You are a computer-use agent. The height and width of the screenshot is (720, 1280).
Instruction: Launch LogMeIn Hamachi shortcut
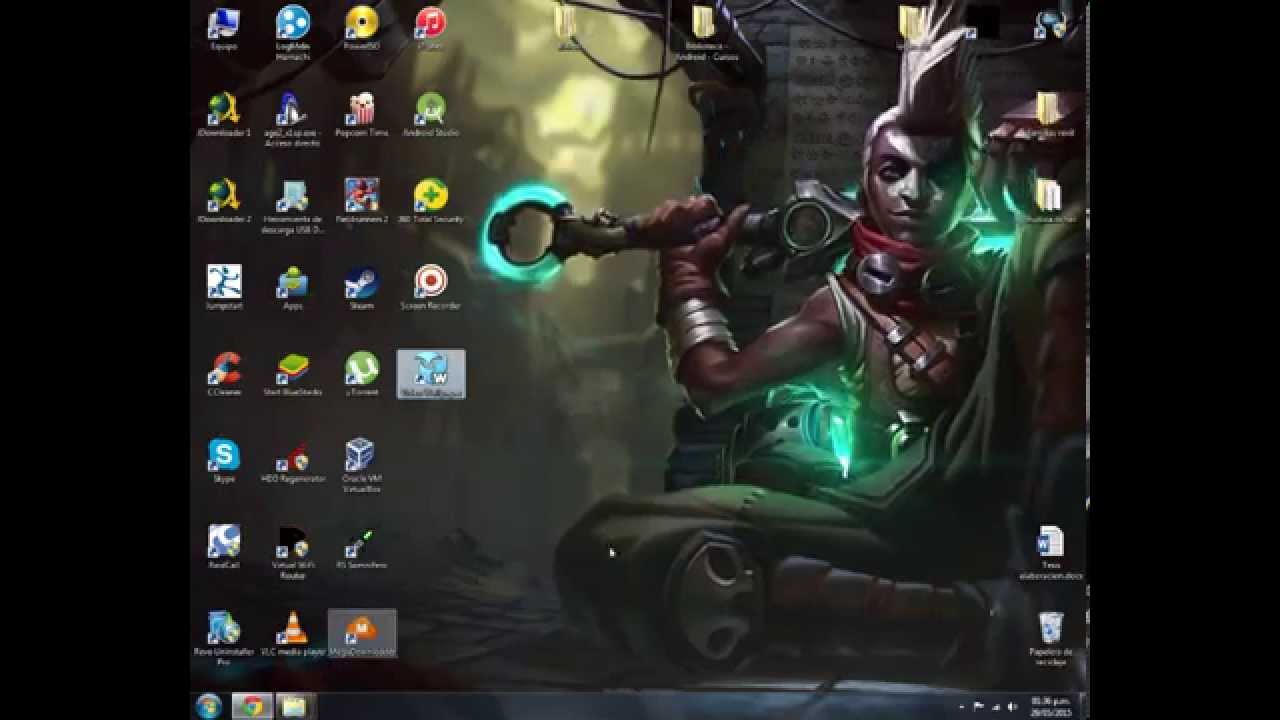(x=293, y=32)
